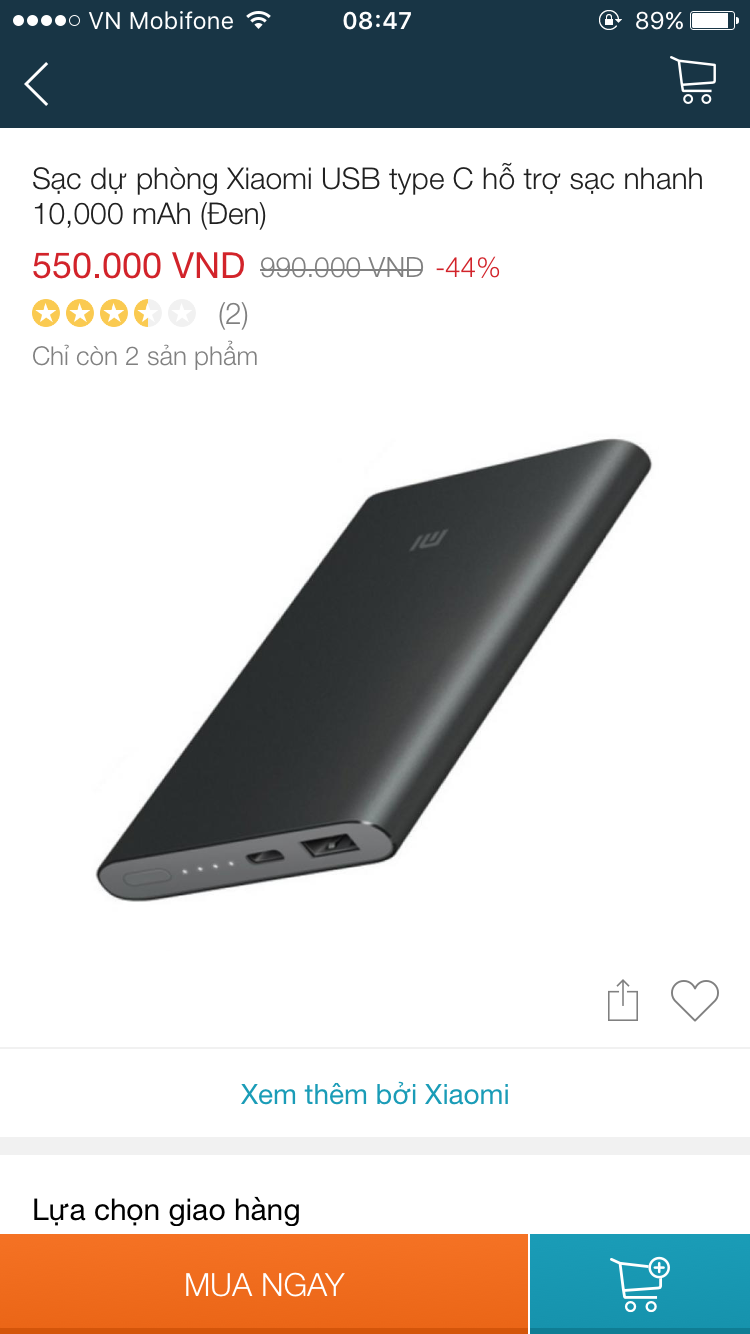This screenshot has height=1334, width=750.
Task: Tap the Wi-Fi icon in status bar
Action: (259, 20)
